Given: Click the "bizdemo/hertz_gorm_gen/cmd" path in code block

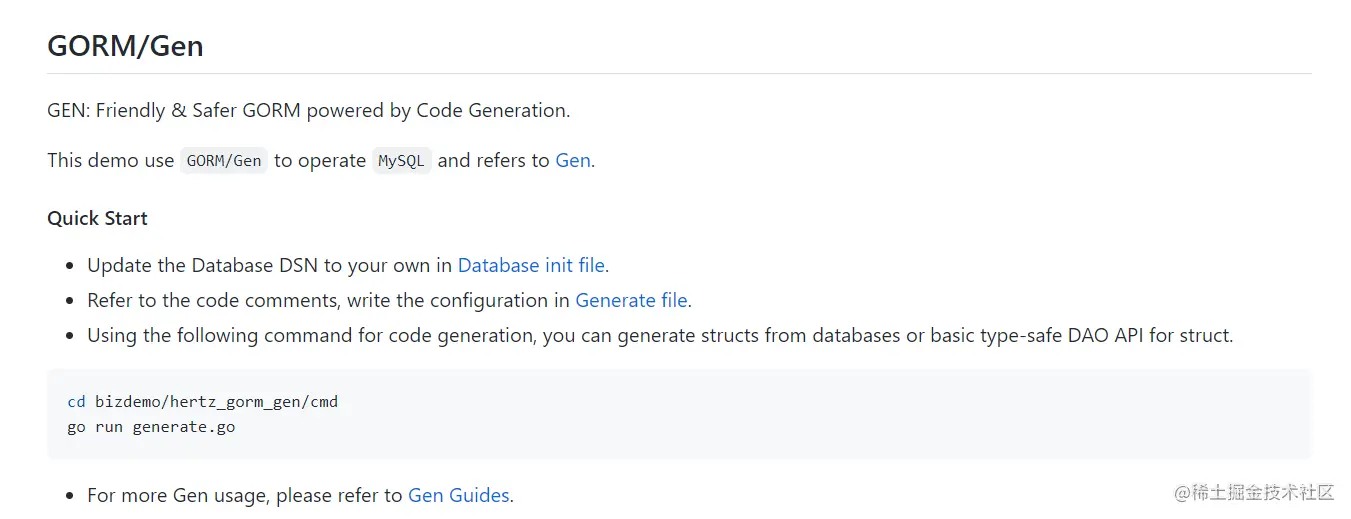Looking at the screenshot, I should [216, 402].
